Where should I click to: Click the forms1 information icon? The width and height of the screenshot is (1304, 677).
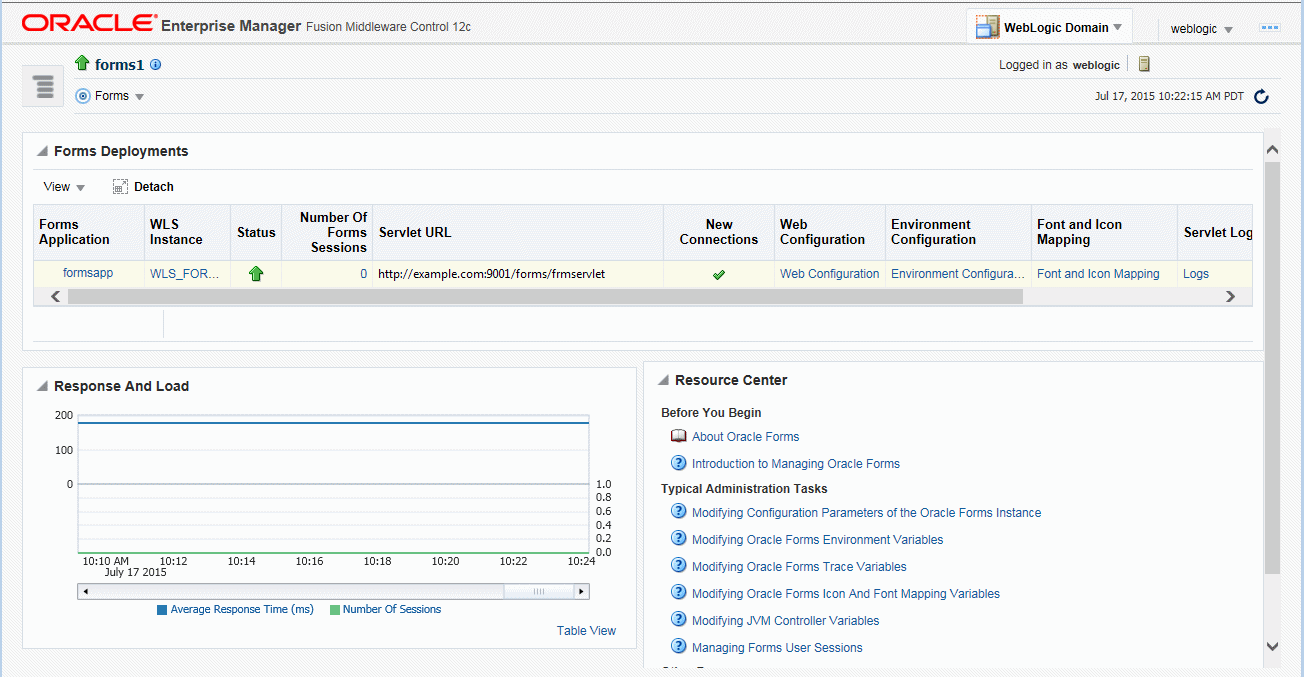click(156, 65)
